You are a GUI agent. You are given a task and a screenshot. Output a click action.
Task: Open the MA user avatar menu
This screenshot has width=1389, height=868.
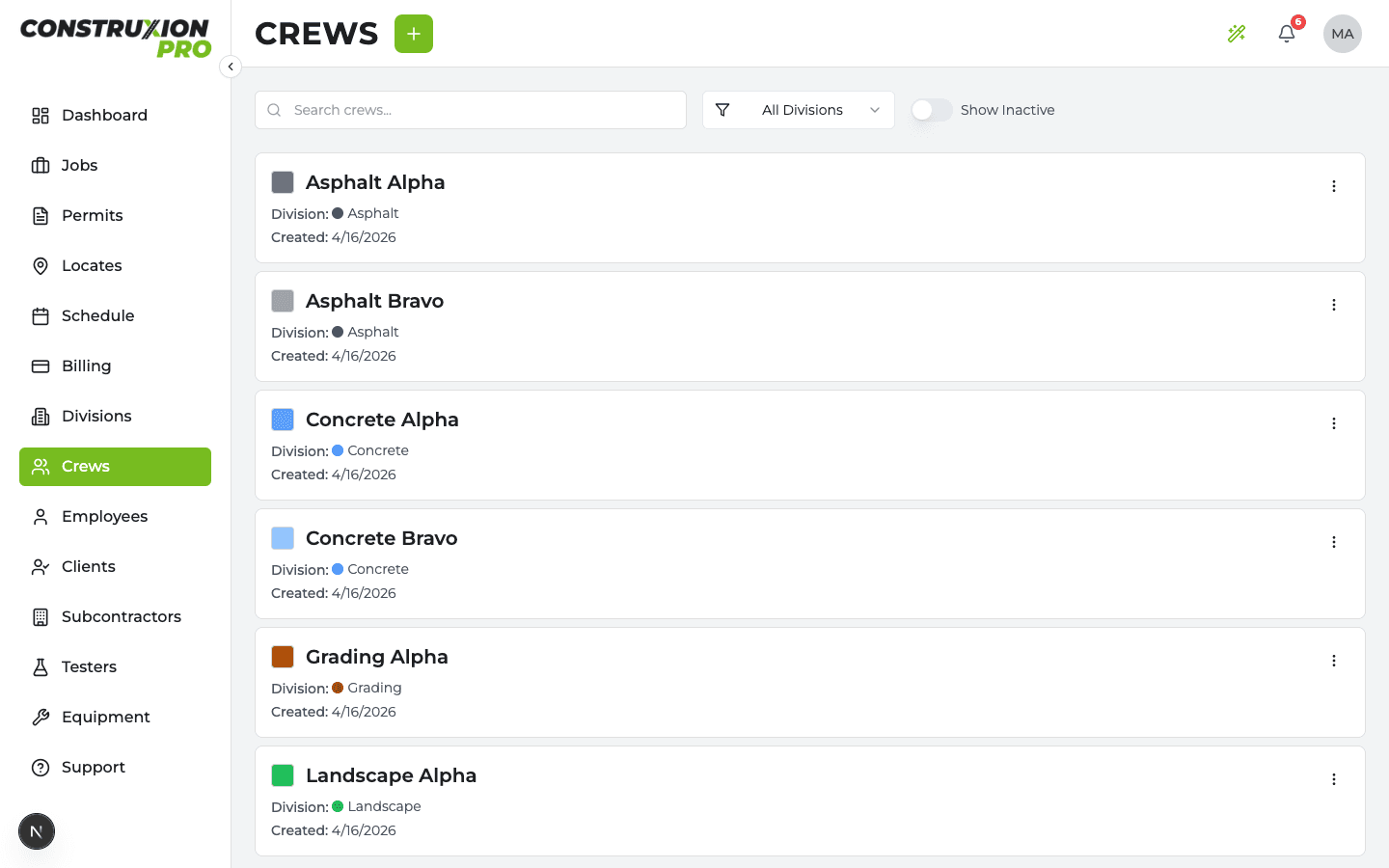coord(1343,34)
